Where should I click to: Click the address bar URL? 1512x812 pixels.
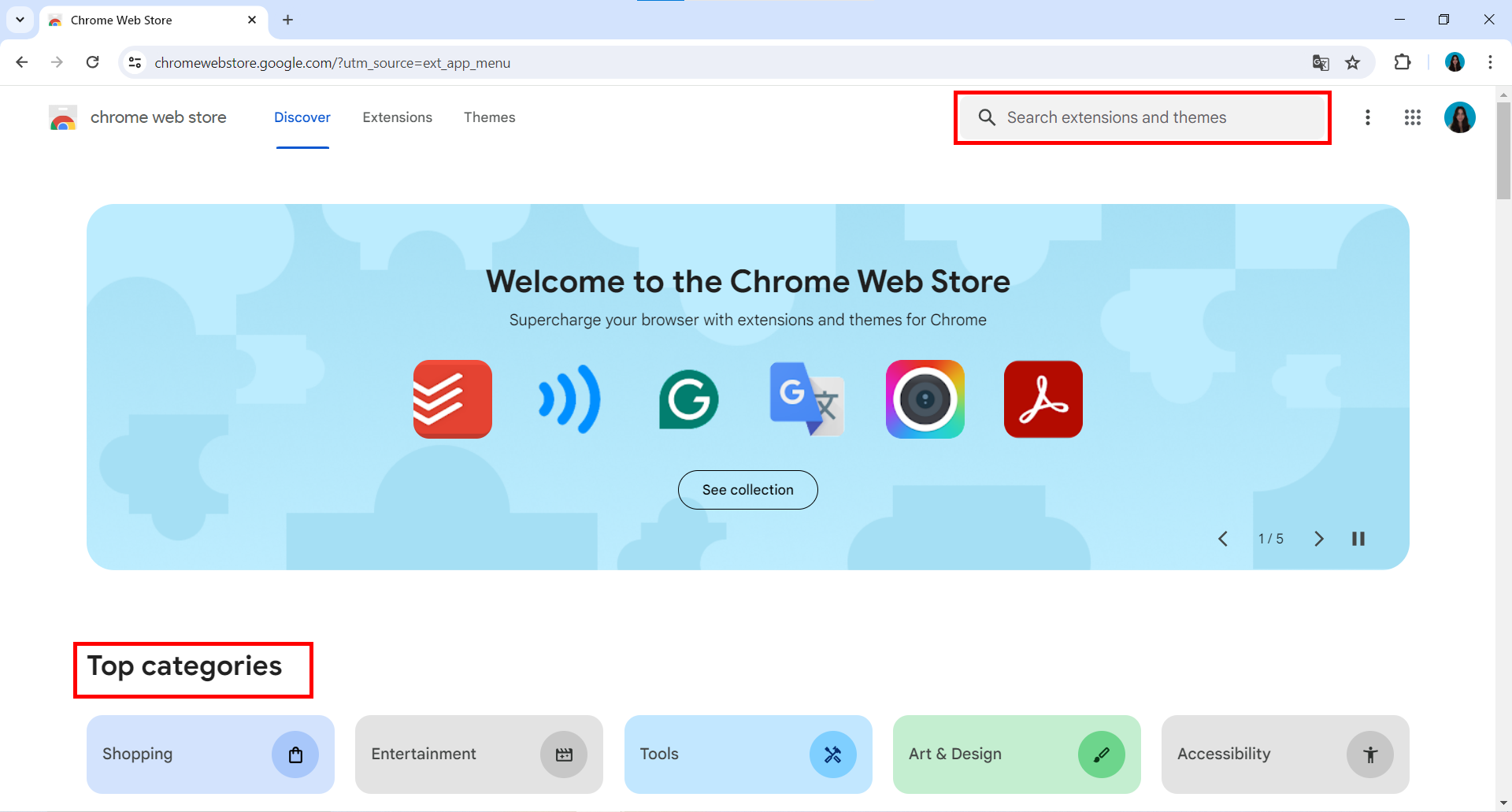coord(332,63)
